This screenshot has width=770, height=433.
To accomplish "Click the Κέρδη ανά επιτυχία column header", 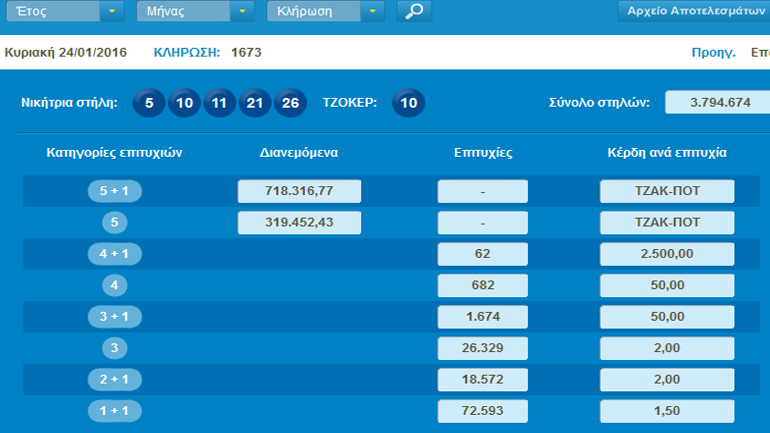I will click(667, 153).
